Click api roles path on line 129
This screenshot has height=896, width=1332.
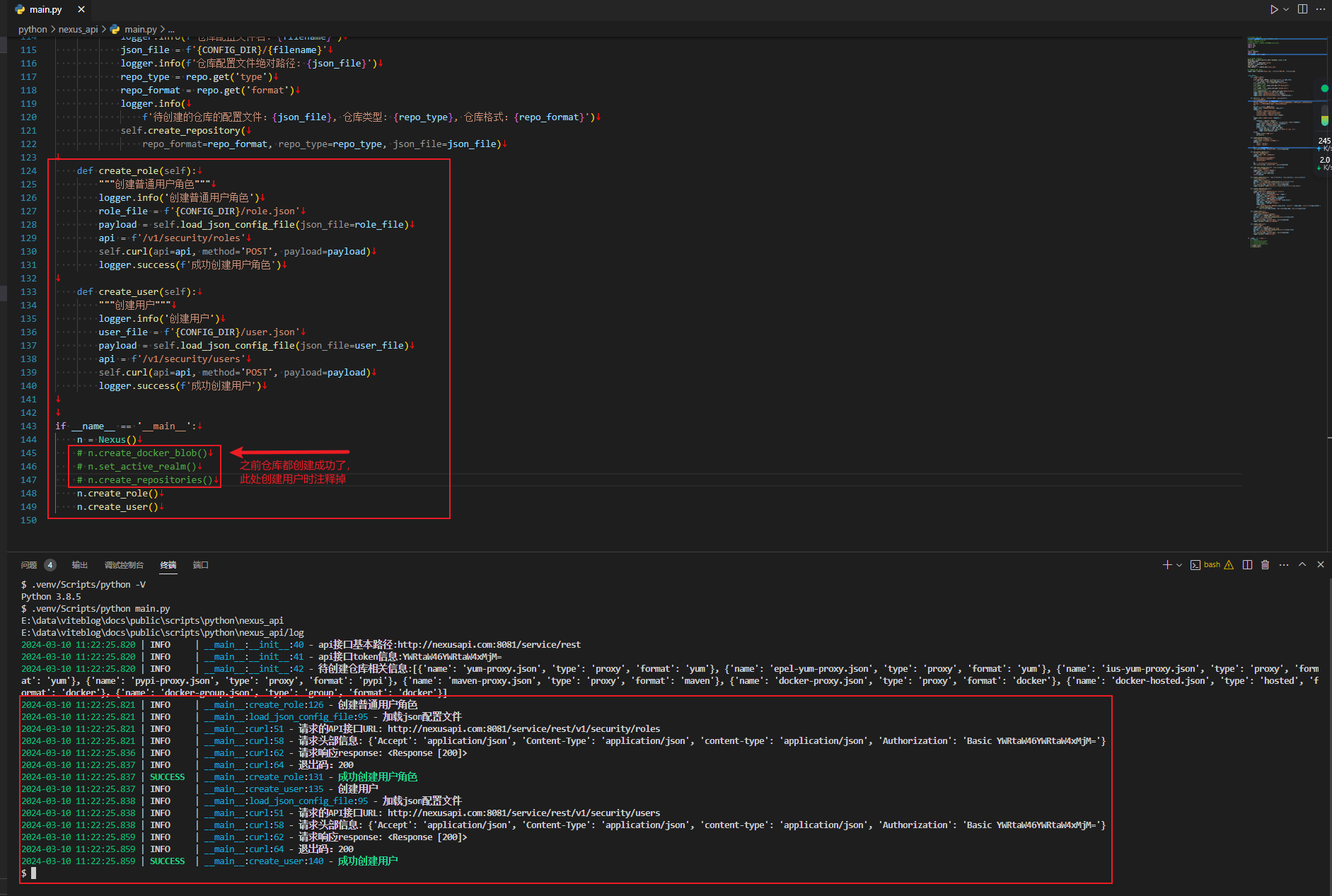pyautogui.click(x=173, y=238)
